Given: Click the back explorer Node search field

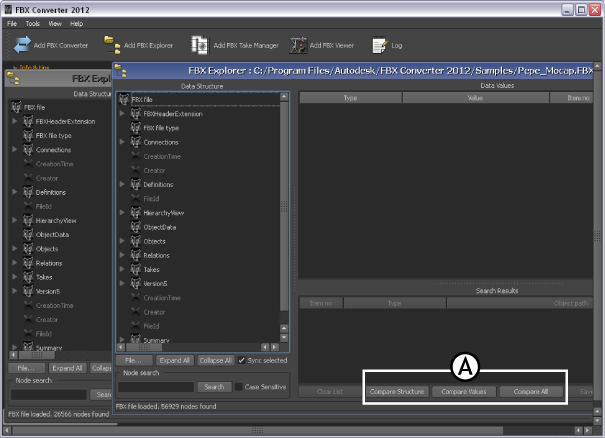Looking at the screenshot, I should pos(49,394).
